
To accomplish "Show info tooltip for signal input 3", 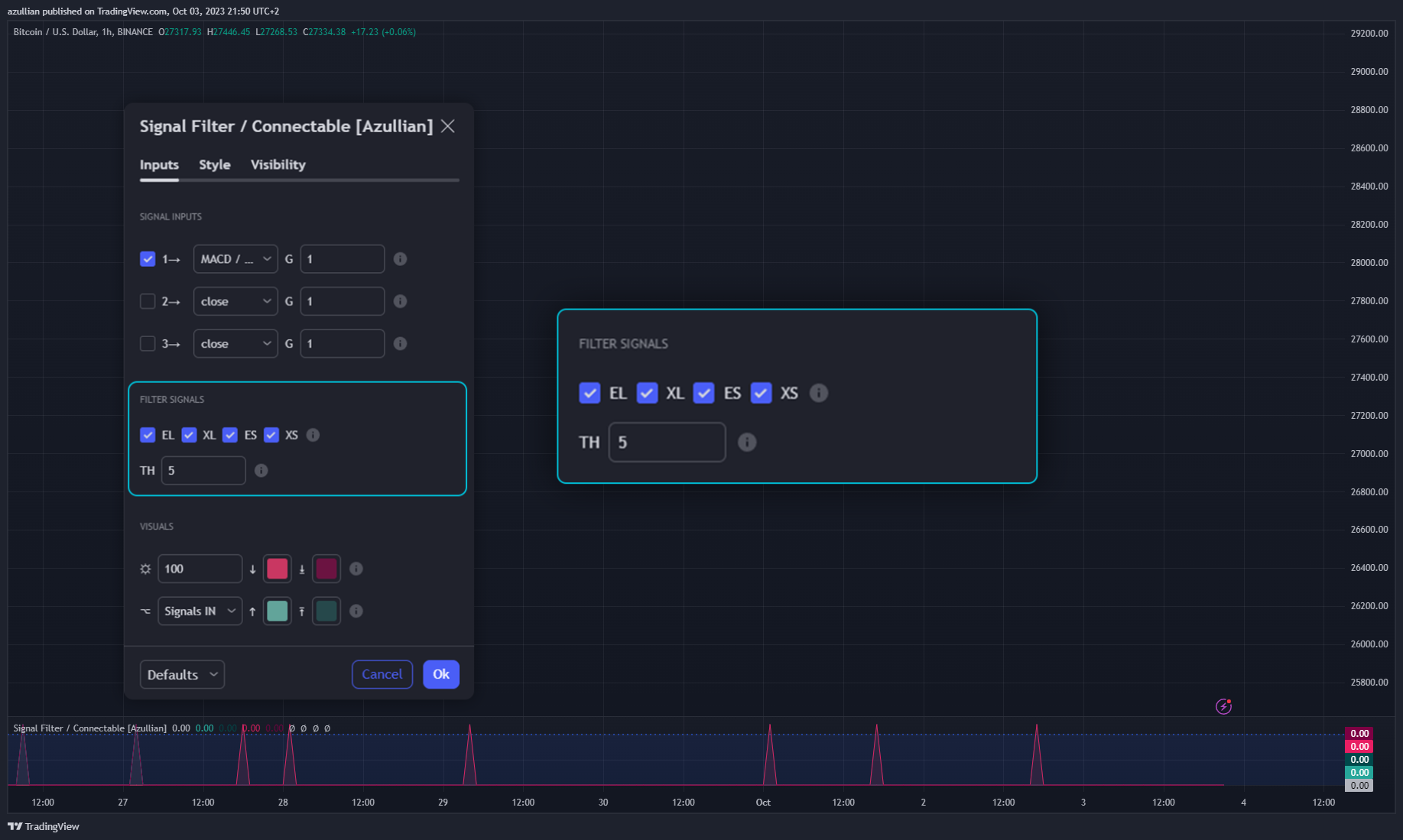I will click(400, 344).
